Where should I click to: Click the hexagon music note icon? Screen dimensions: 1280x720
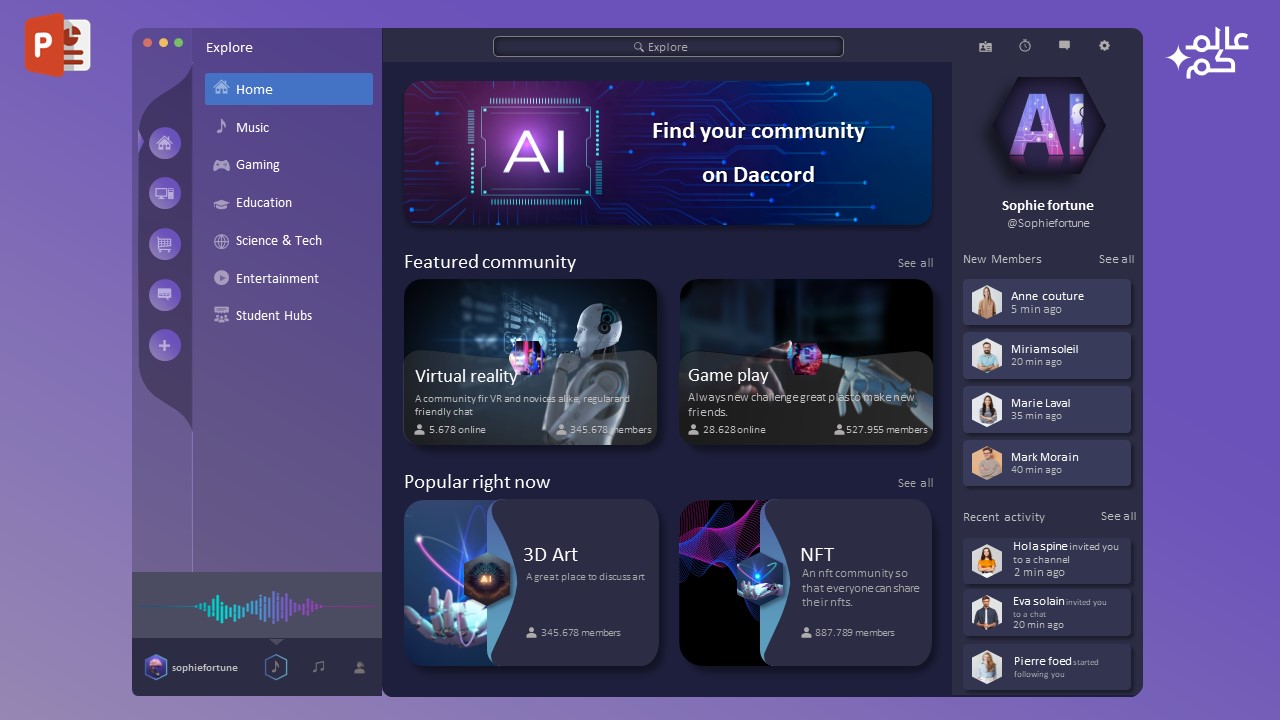276,667
